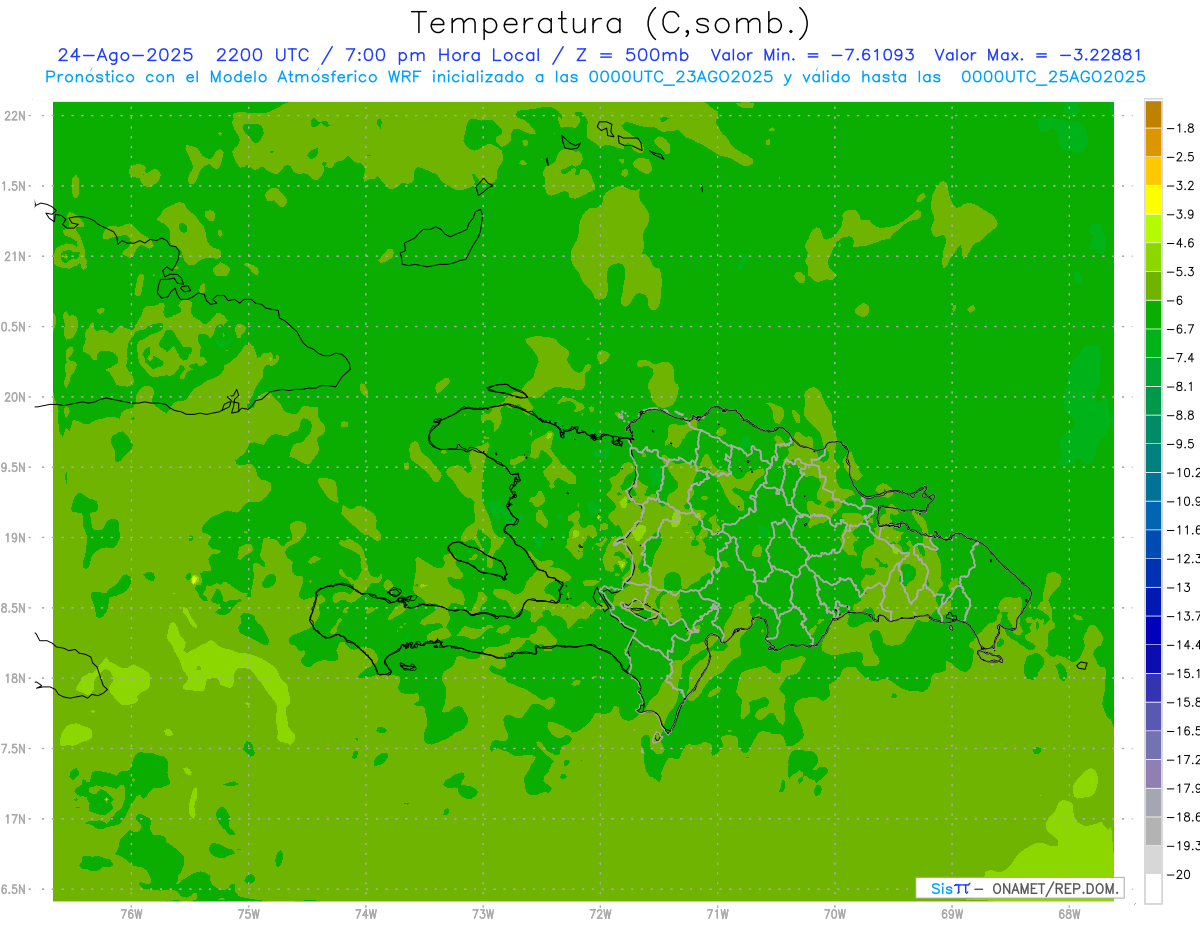Pick the dark orange swatch above -1.8
1200x927 pixels.
coord(1153,114)
